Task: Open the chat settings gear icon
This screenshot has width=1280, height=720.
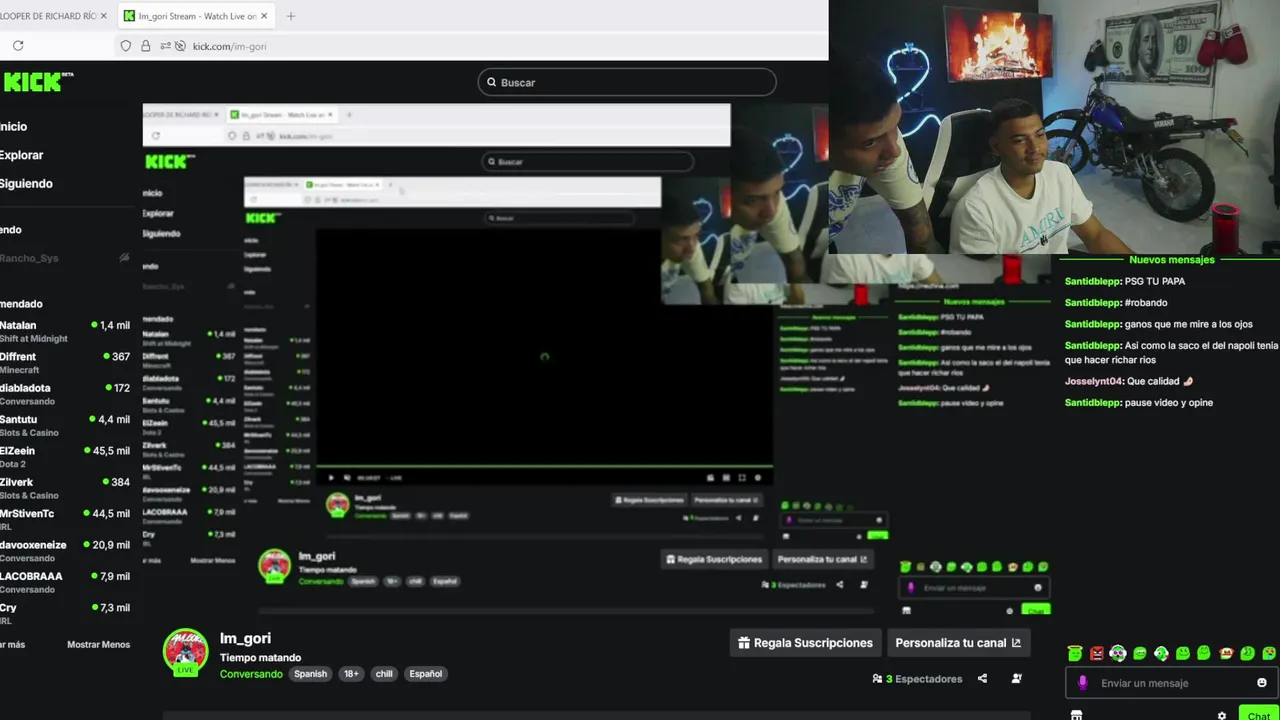Action: pos(1222,716)
